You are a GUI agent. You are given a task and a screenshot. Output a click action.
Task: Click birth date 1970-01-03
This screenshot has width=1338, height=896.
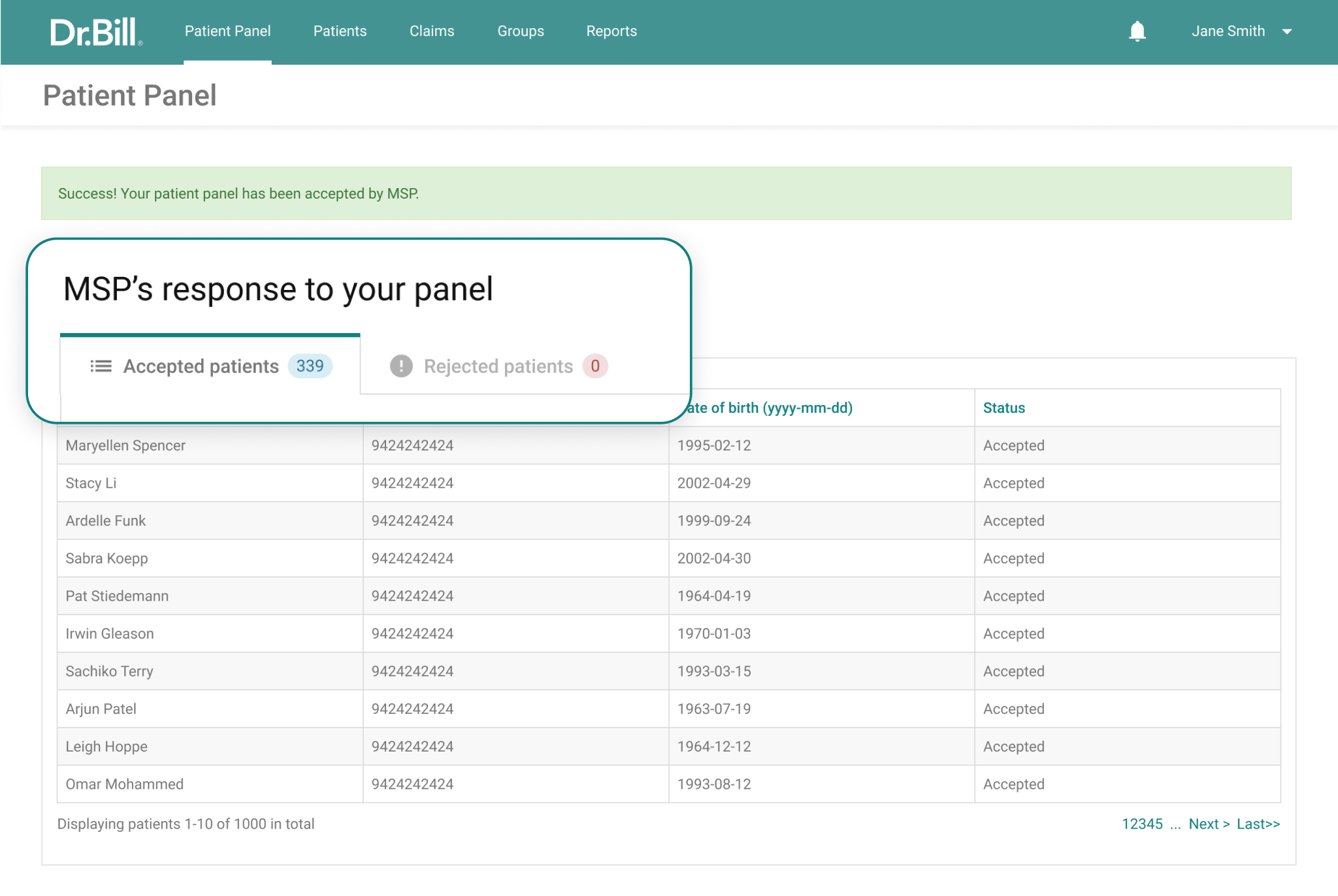(x=714, y=633)
